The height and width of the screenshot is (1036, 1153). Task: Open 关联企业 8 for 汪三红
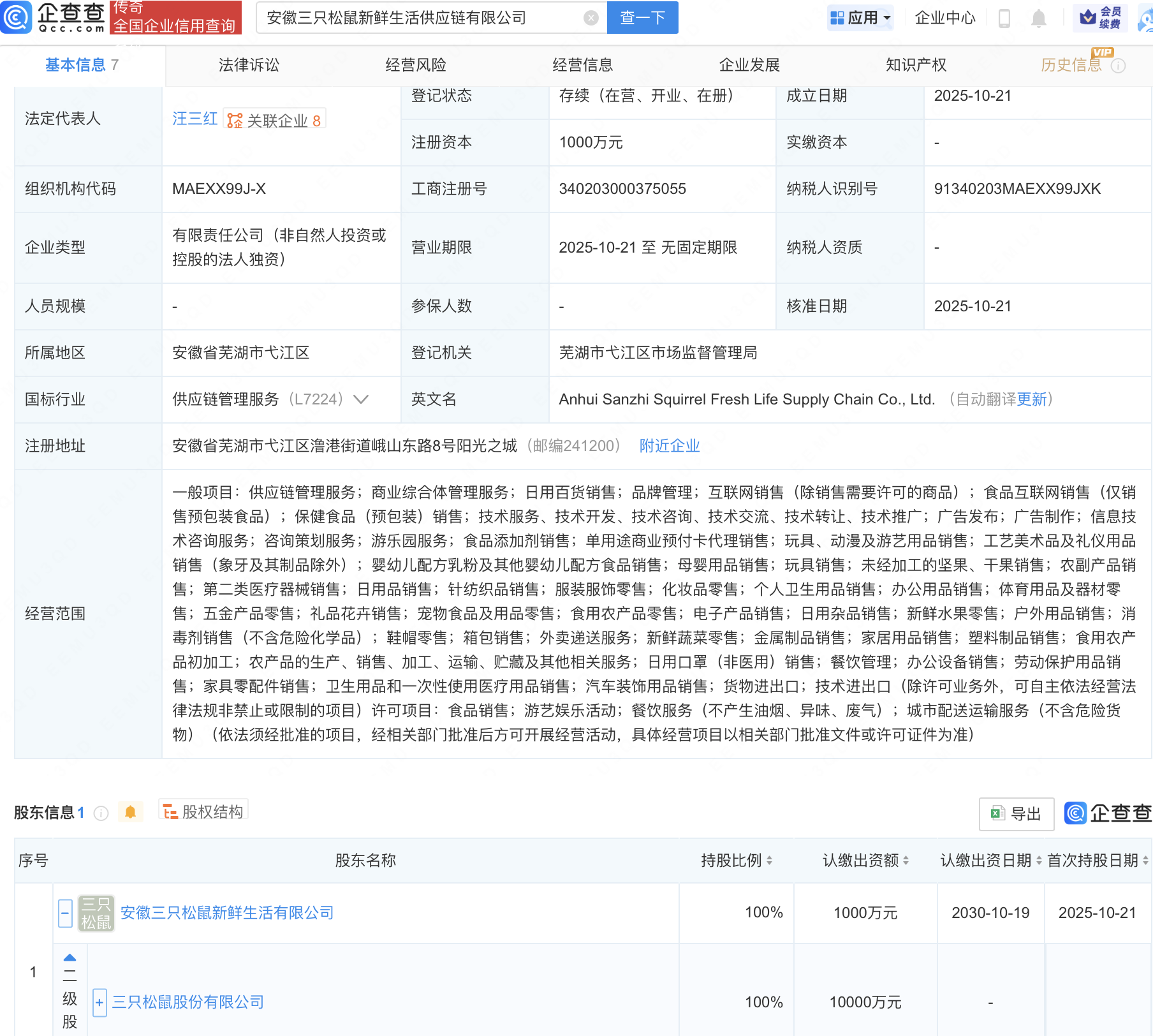pos(275,121)
